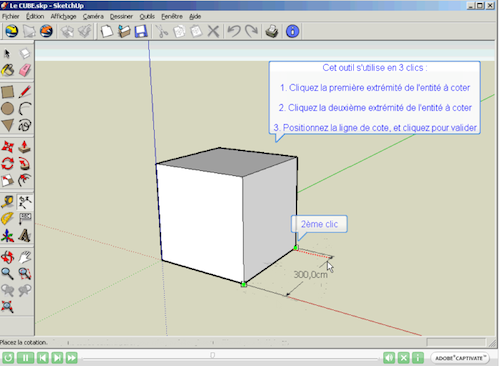Select the highlighted Dimension tool
The width and height of the screenshot is (500, 366).
[x=25, y=202]
